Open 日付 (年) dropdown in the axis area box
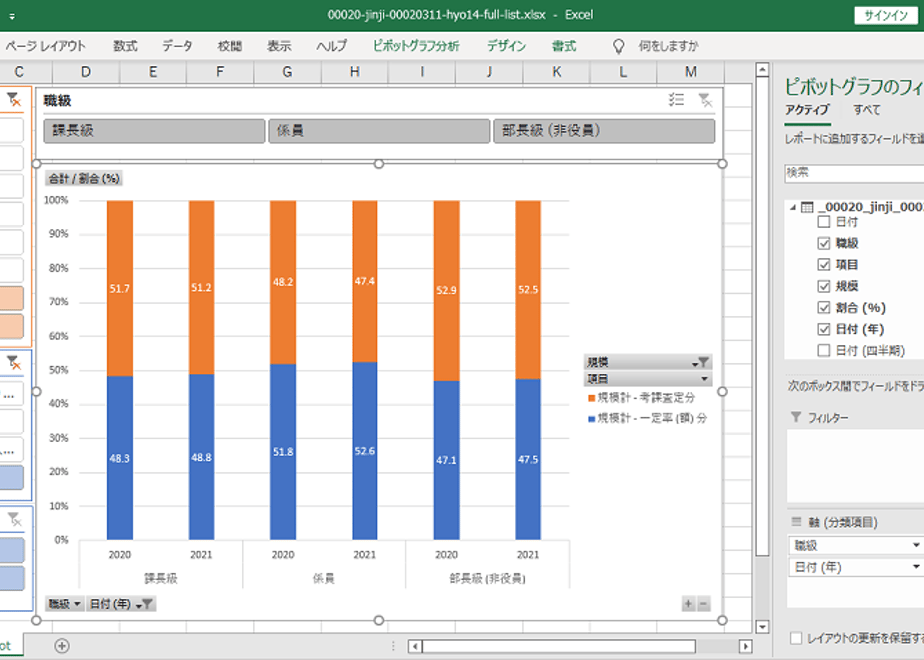Screen dimensions: 924x660 pos(916,567)
